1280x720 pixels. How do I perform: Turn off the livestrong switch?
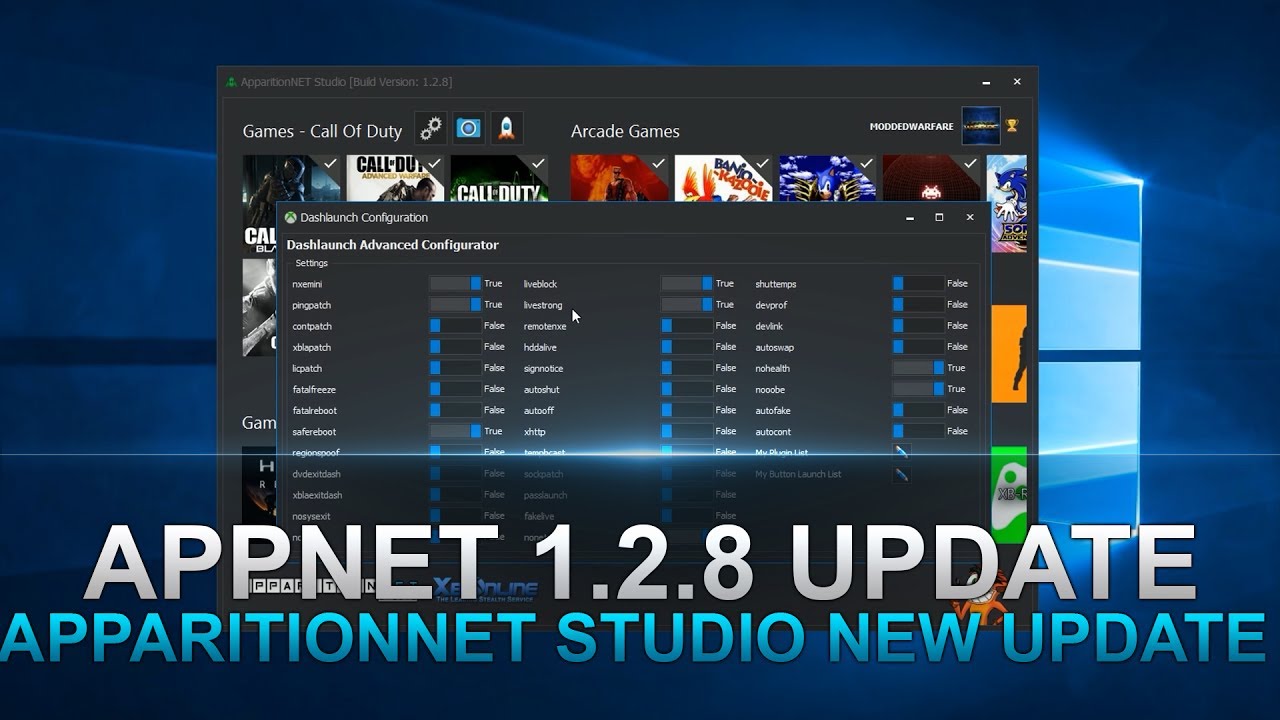point(687,305)
